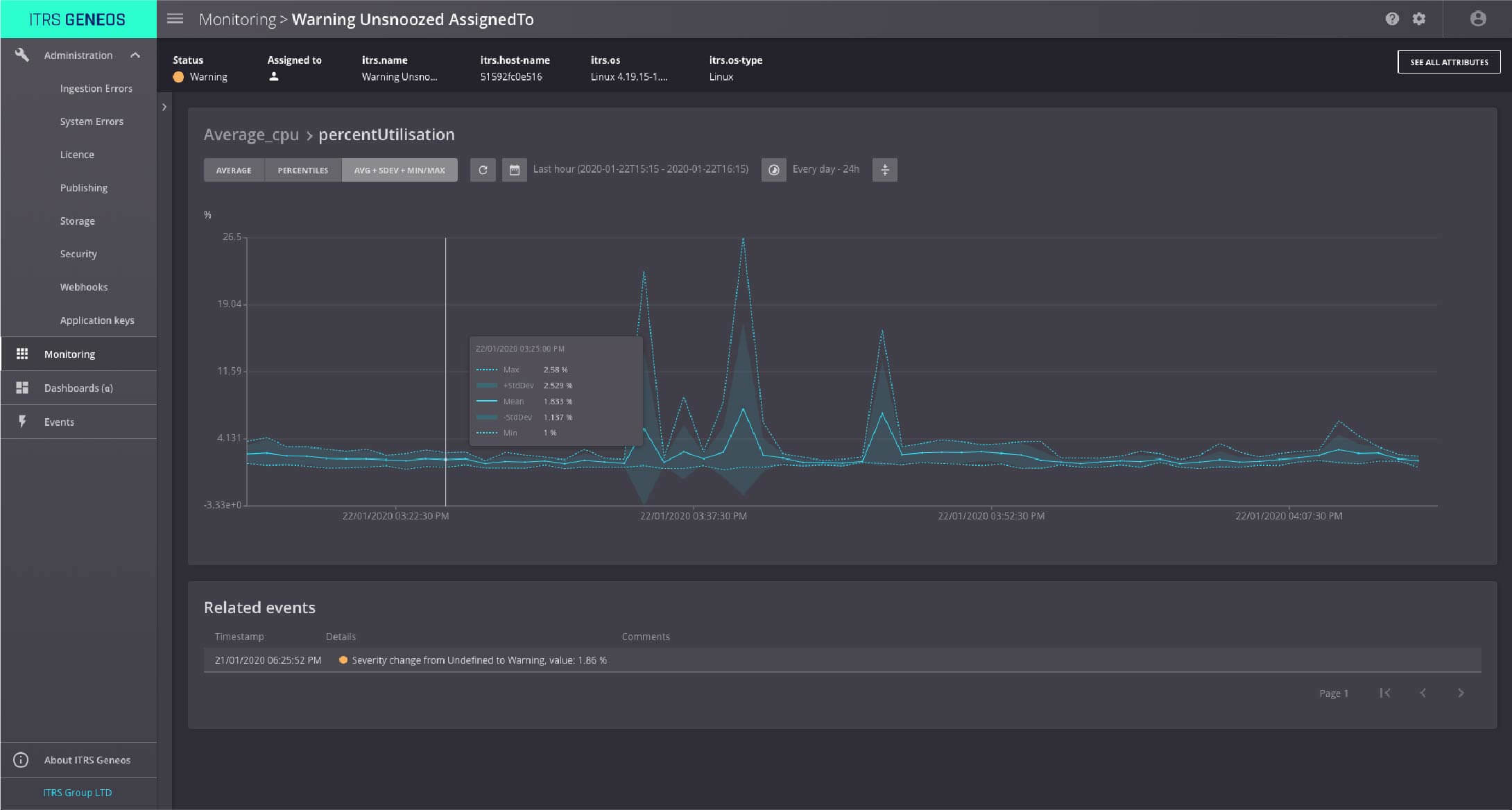Click Average_cpu breadcrumb in chart title

click(251, 135)
